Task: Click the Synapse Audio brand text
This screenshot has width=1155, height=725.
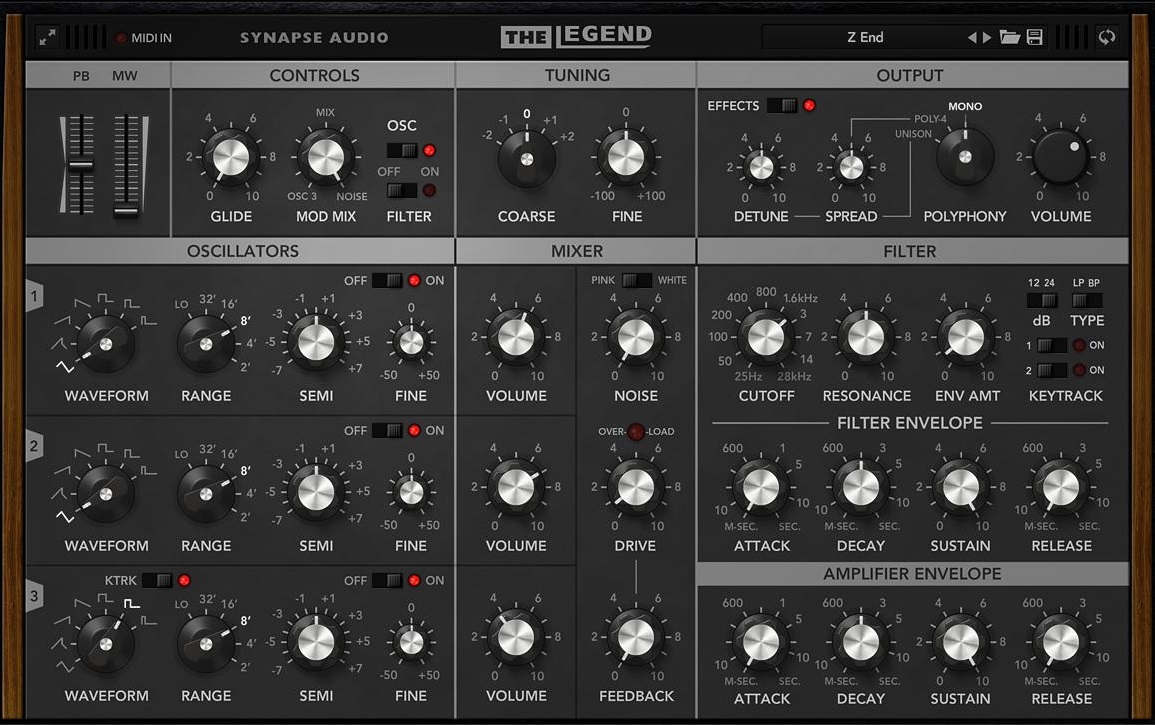Action: pos(314,38)
